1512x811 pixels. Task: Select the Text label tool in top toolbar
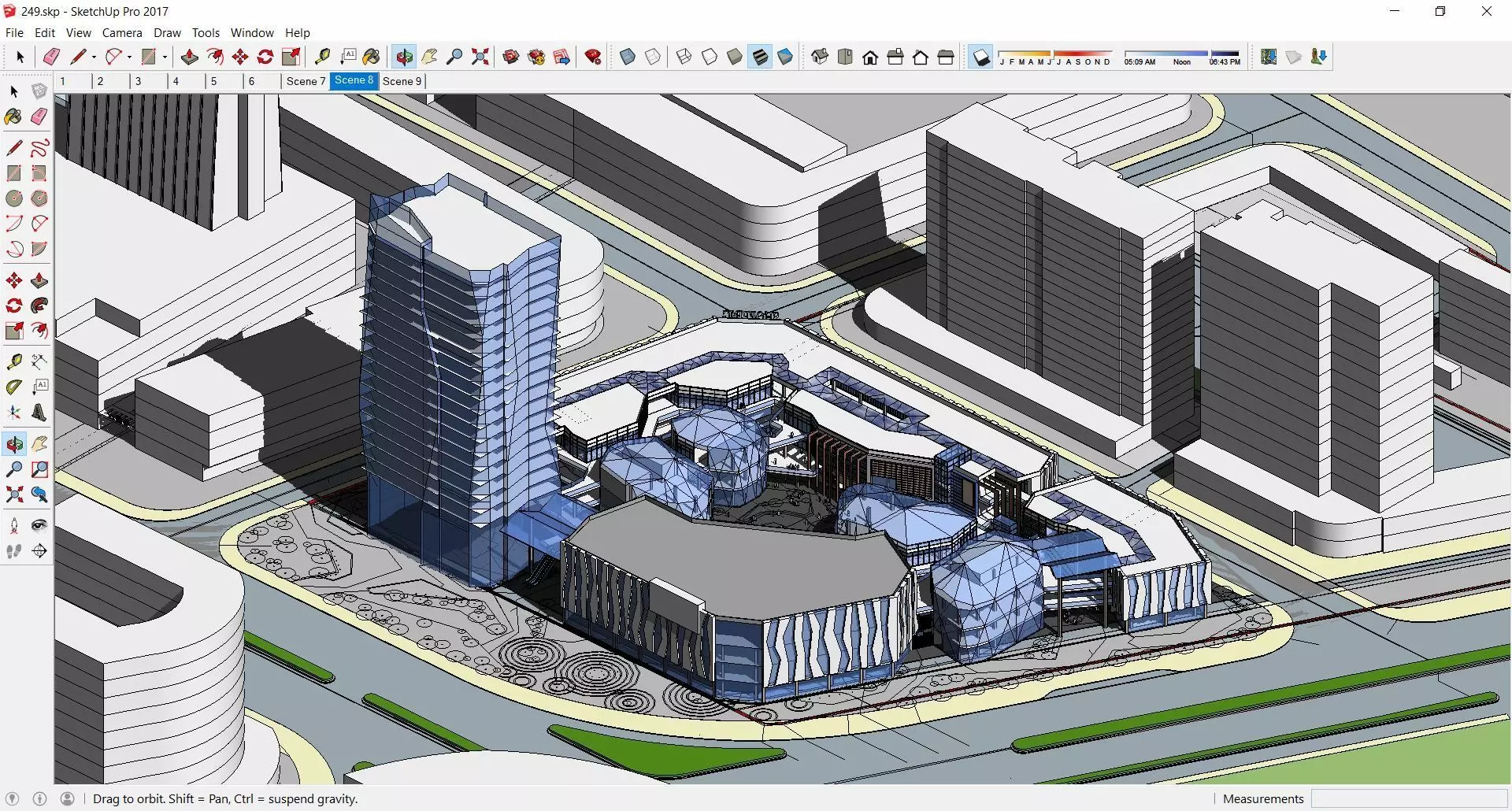coord(347,57)
